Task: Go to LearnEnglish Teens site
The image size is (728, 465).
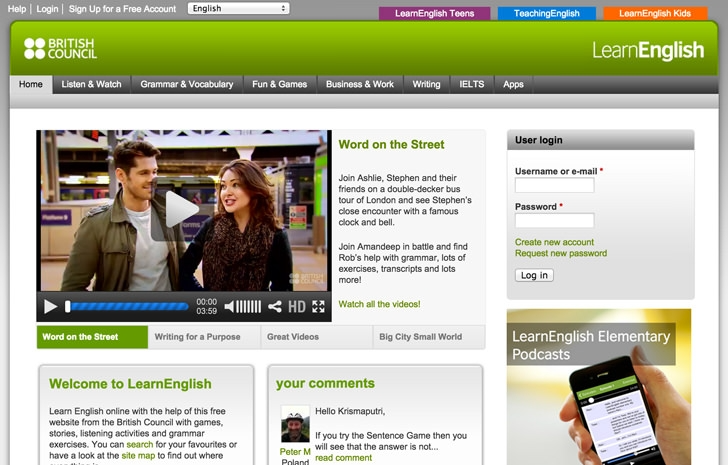Action: (x=435, y=13)
